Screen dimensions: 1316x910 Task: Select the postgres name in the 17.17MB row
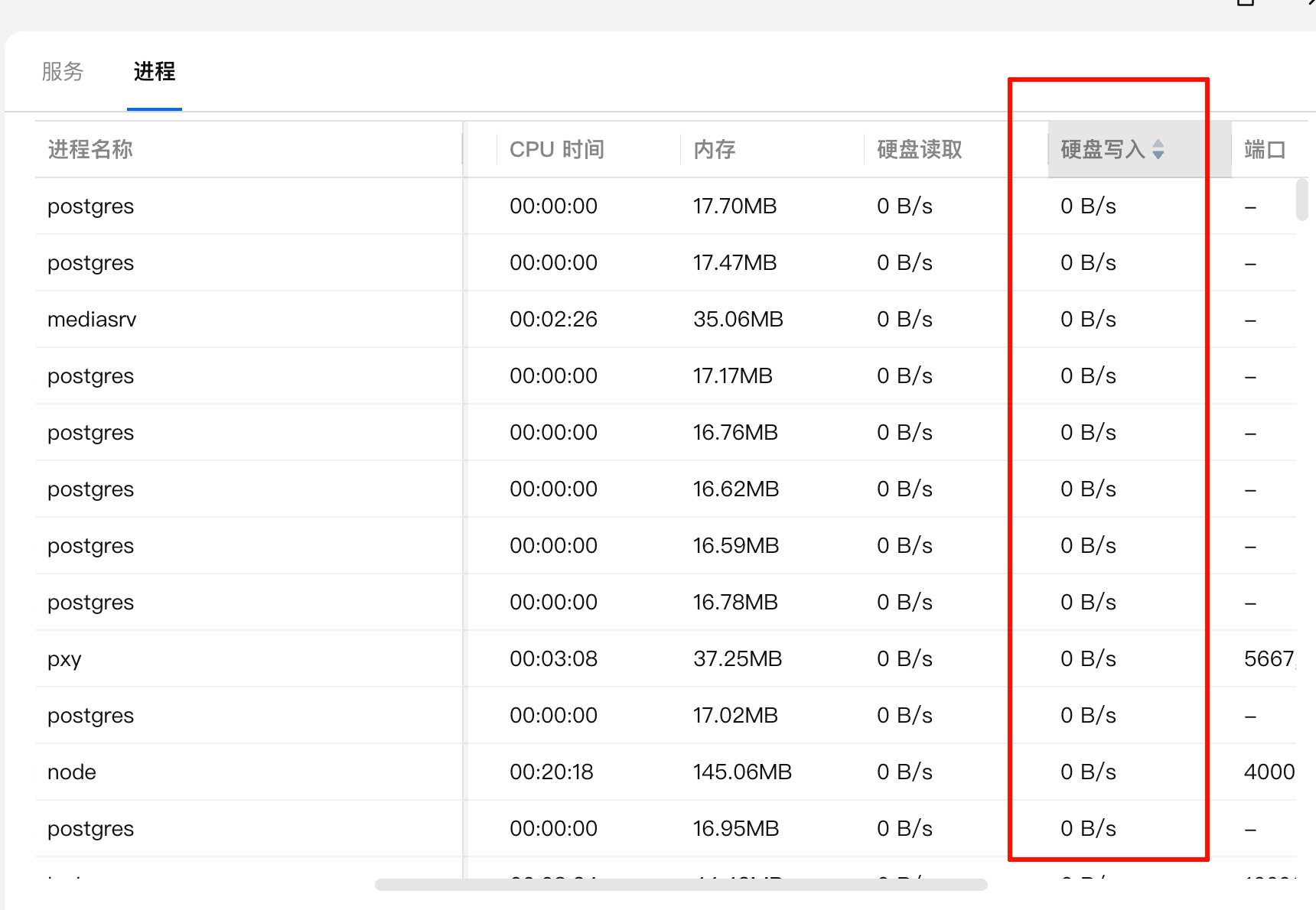pyautogui.click(x=90, y=376)
